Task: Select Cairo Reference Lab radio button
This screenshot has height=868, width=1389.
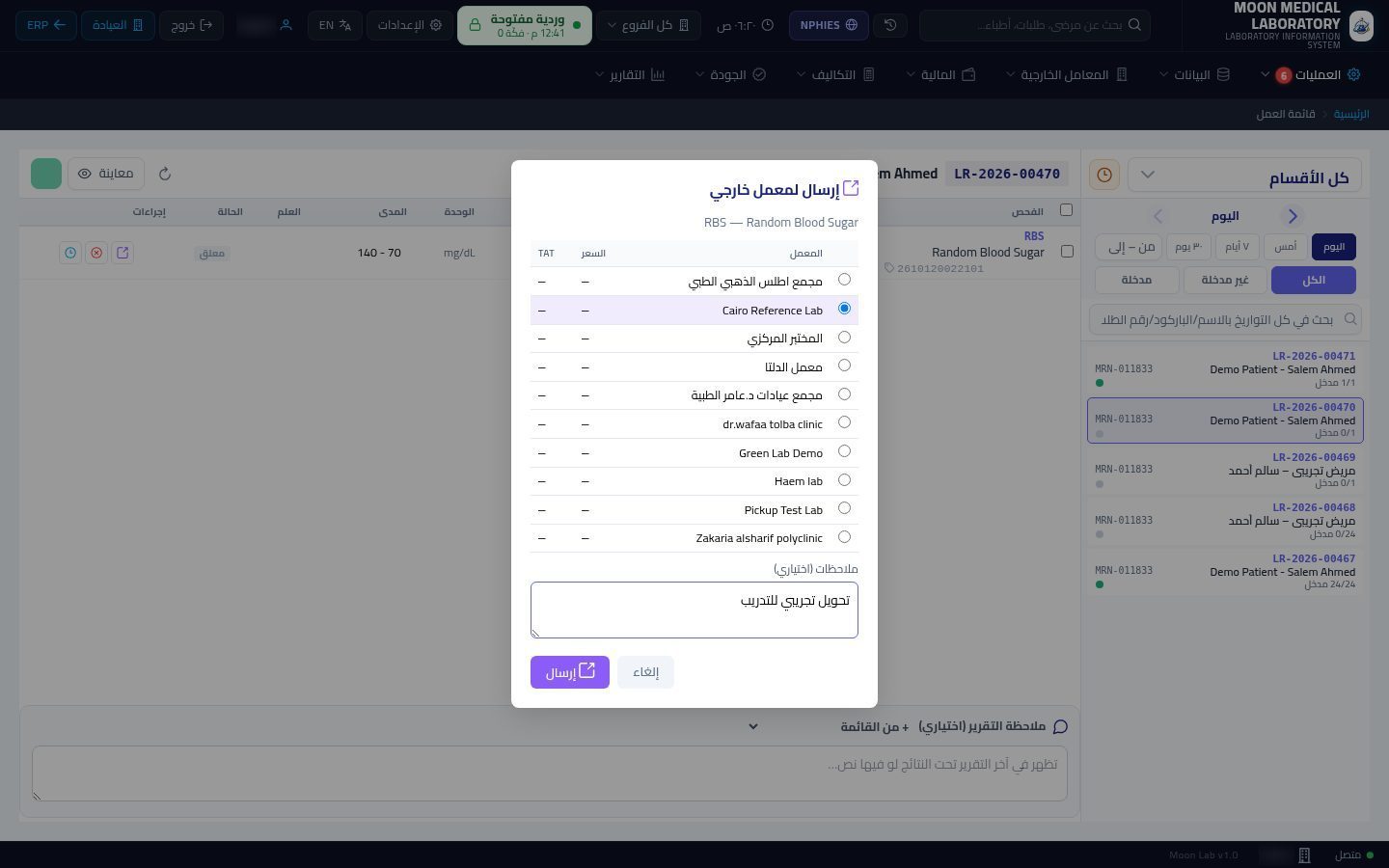Action: coord(844,309)
